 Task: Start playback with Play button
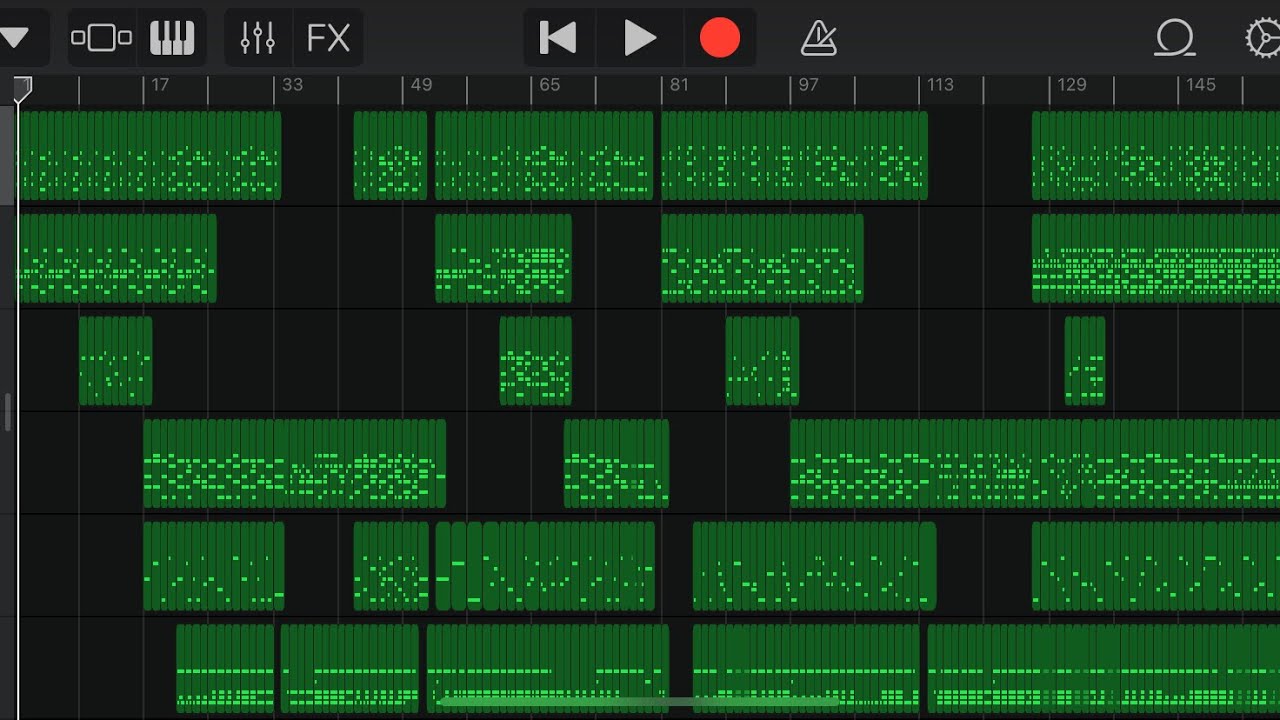click(640, 38)
